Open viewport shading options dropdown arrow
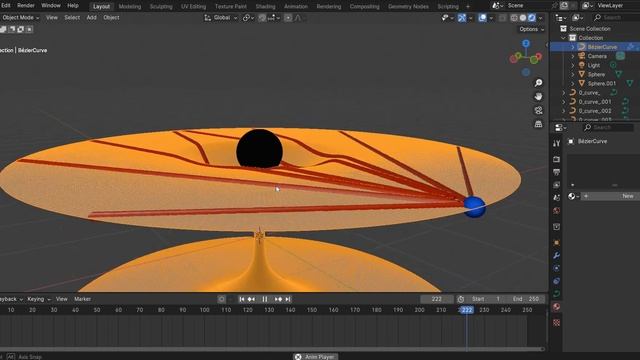Image resolution: width=640 pixels, height=360 pixels. pos(540,18)
